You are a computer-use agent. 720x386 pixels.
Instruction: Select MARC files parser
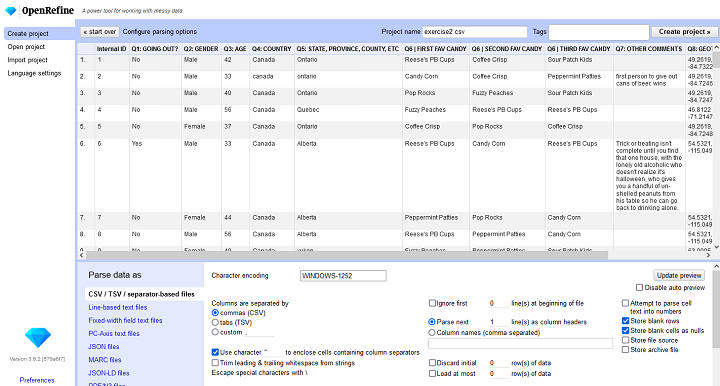(x=105, y=360)
